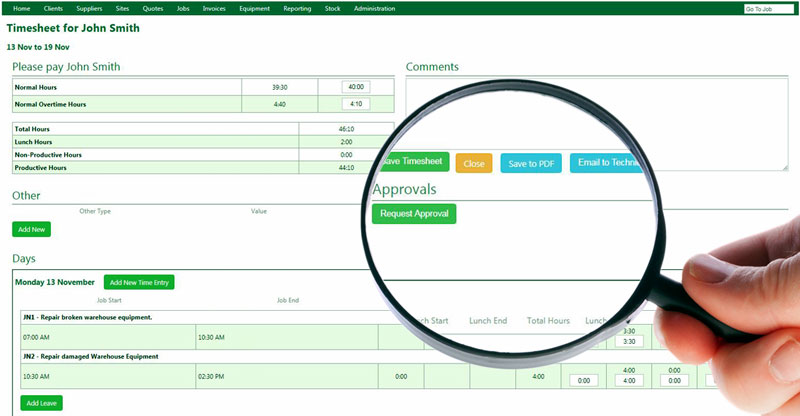Click the Non-Productive Hours value 0:00
Viewport: 800px width, 416px height.
346,155
